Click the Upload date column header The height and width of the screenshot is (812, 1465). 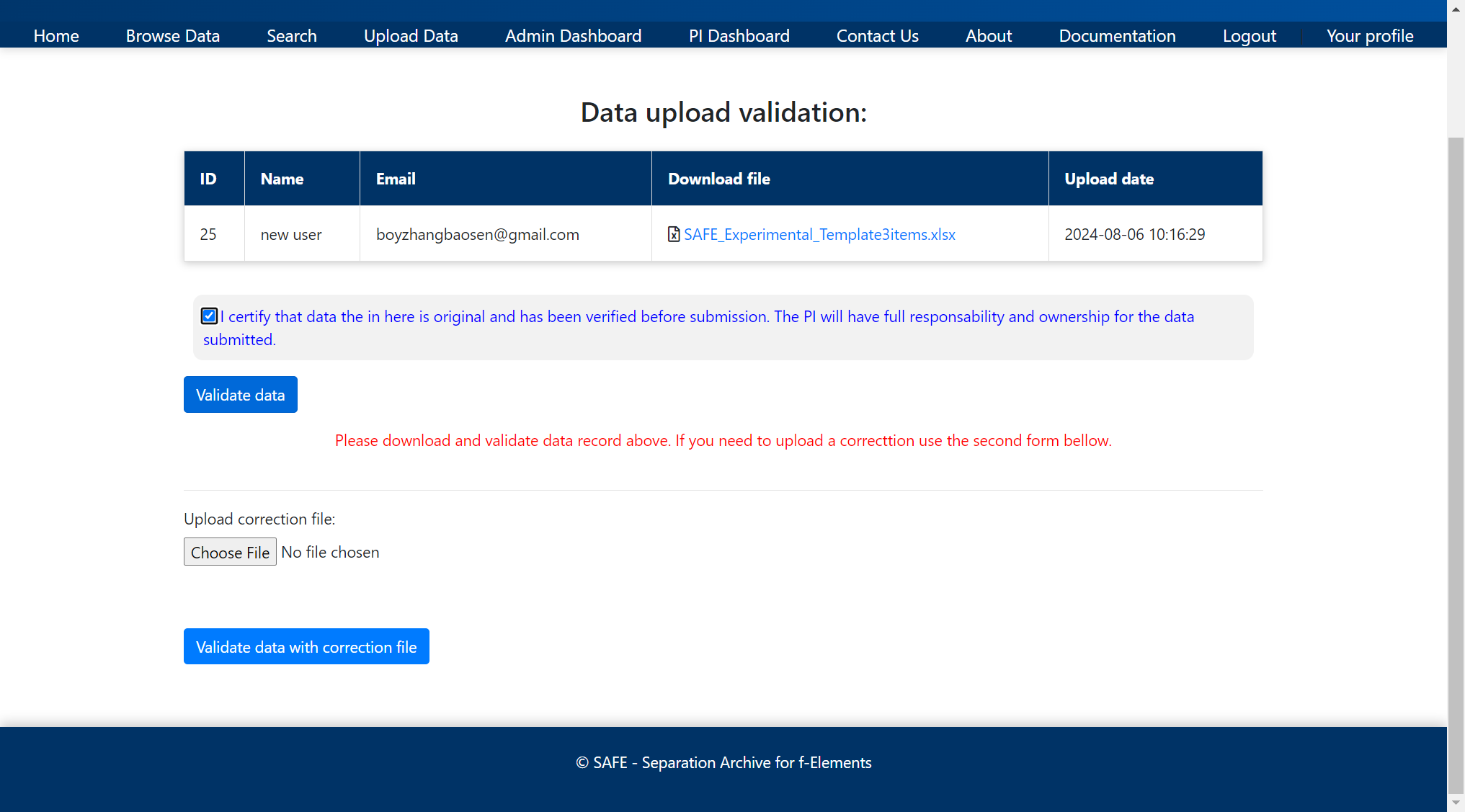pos(1156,179)
